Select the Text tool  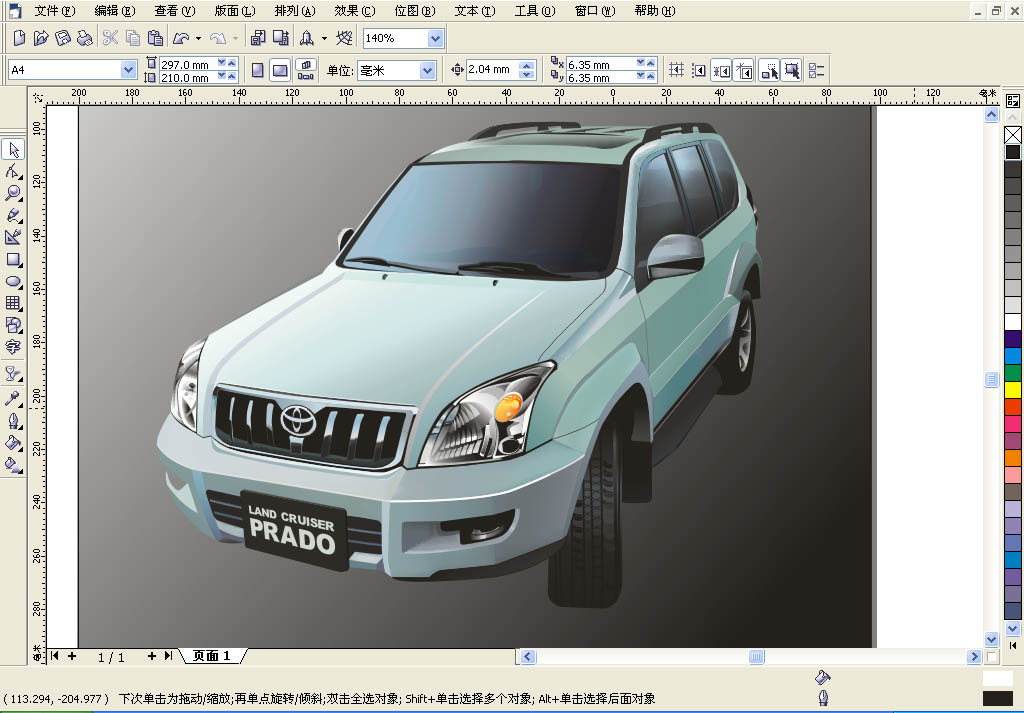[x=14, y=347]
